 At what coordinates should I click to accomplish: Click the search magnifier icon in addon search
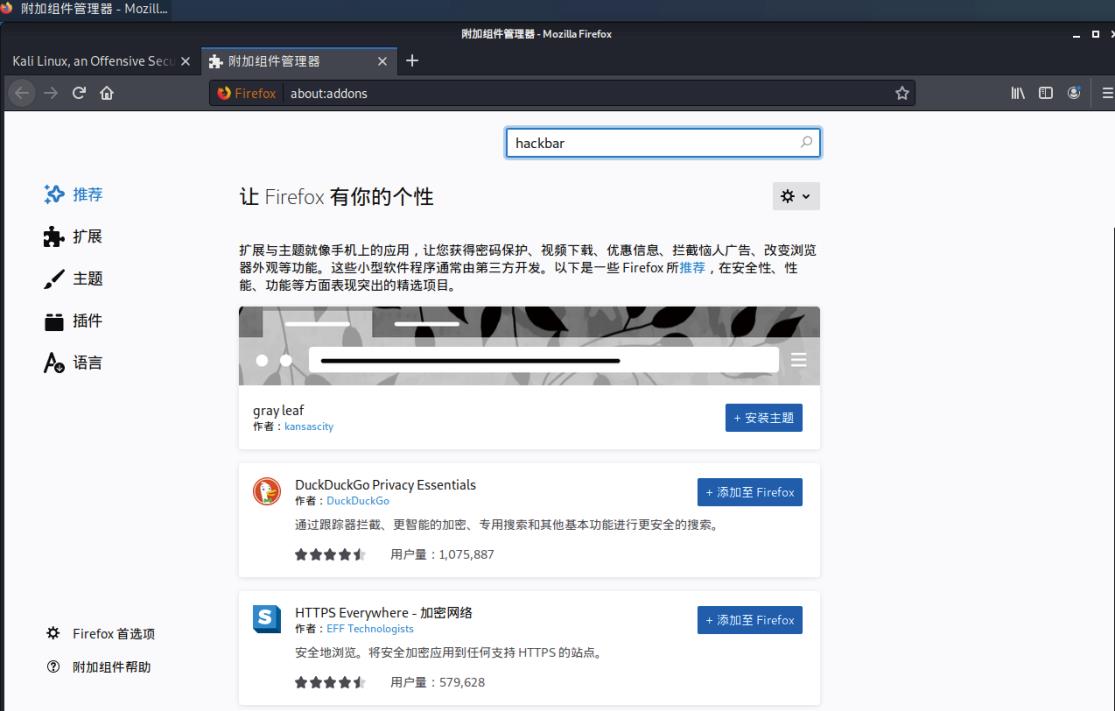tap(806, 143)
